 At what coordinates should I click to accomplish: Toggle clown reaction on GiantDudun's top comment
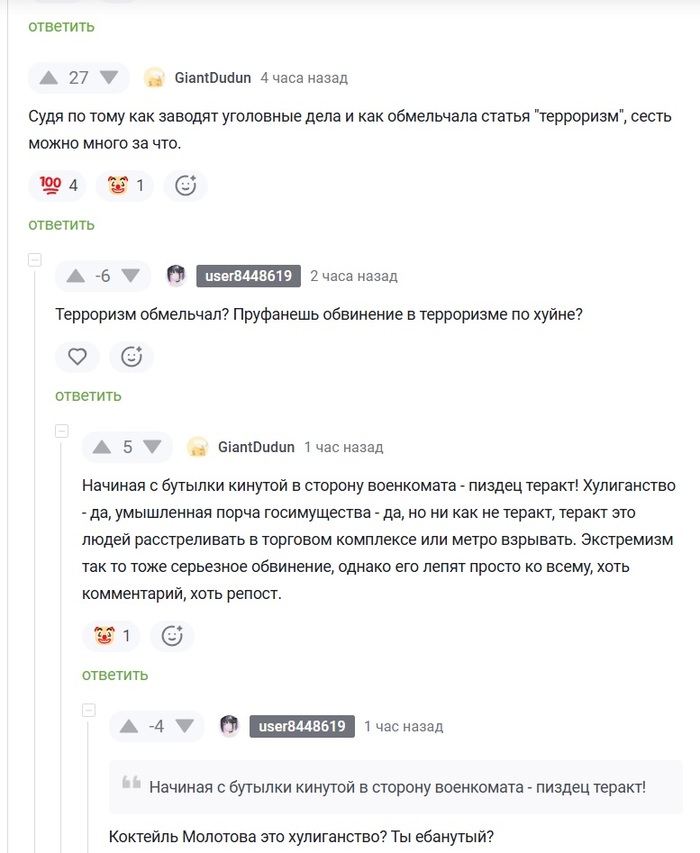click(125, 185)
